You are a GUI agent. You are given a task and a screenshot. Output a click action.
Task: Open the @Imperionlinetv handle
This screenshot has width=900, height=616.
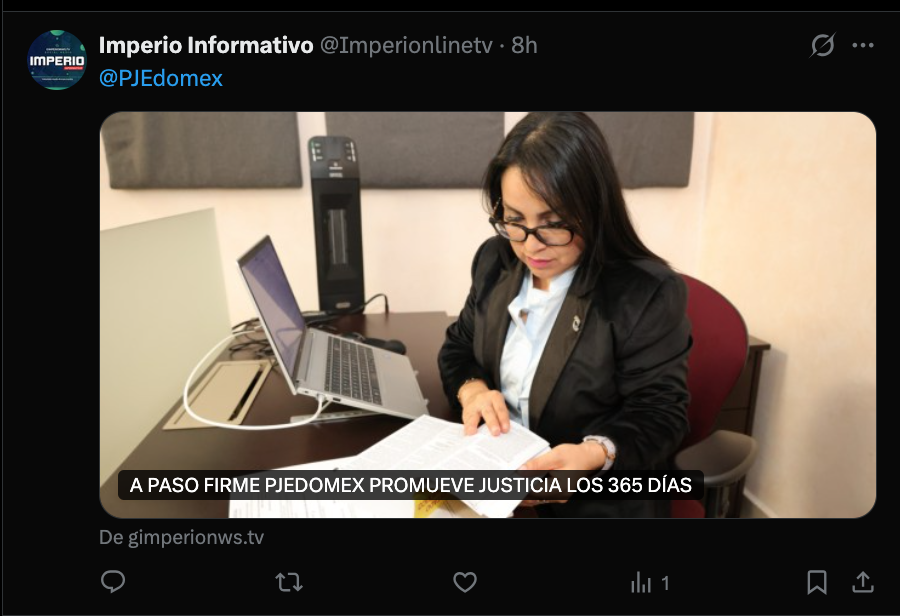(406, 45)
